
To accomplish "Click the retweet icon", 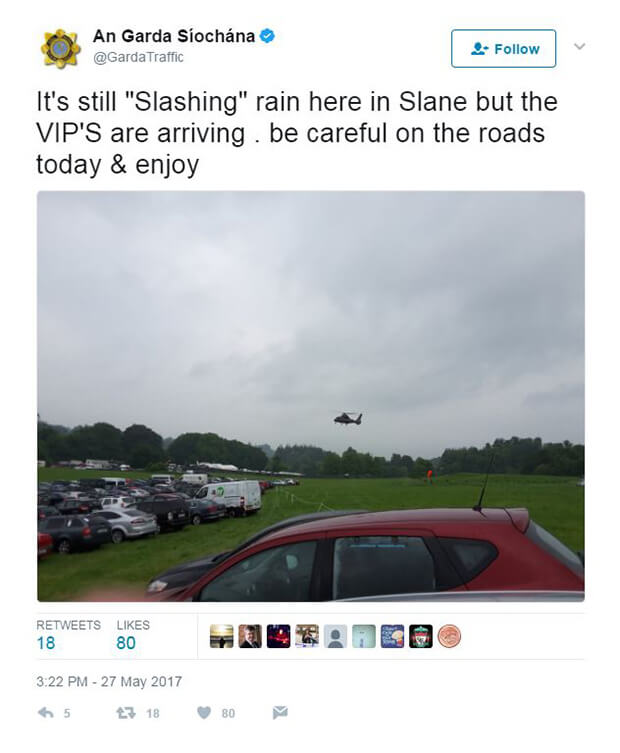I will (125, 713).
